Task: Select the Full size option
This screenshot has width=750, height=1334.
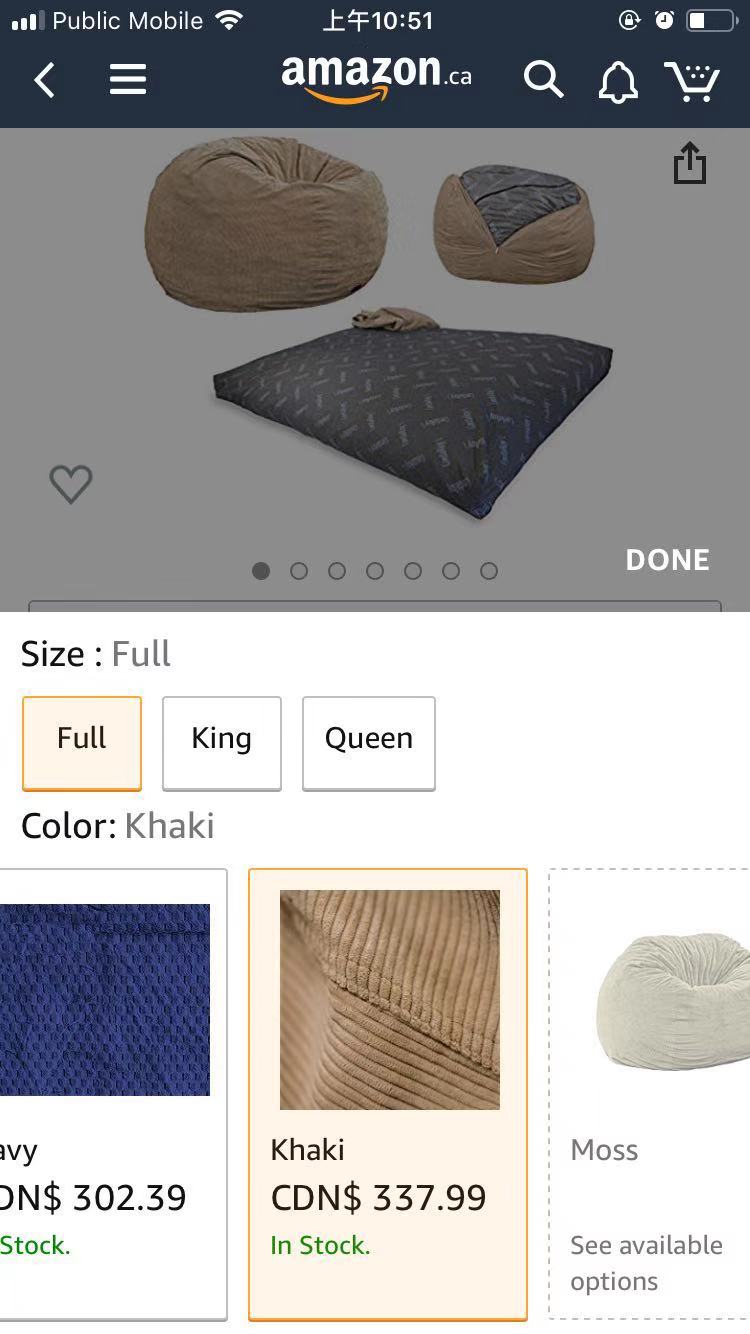Action: click(x=82, y=742)
